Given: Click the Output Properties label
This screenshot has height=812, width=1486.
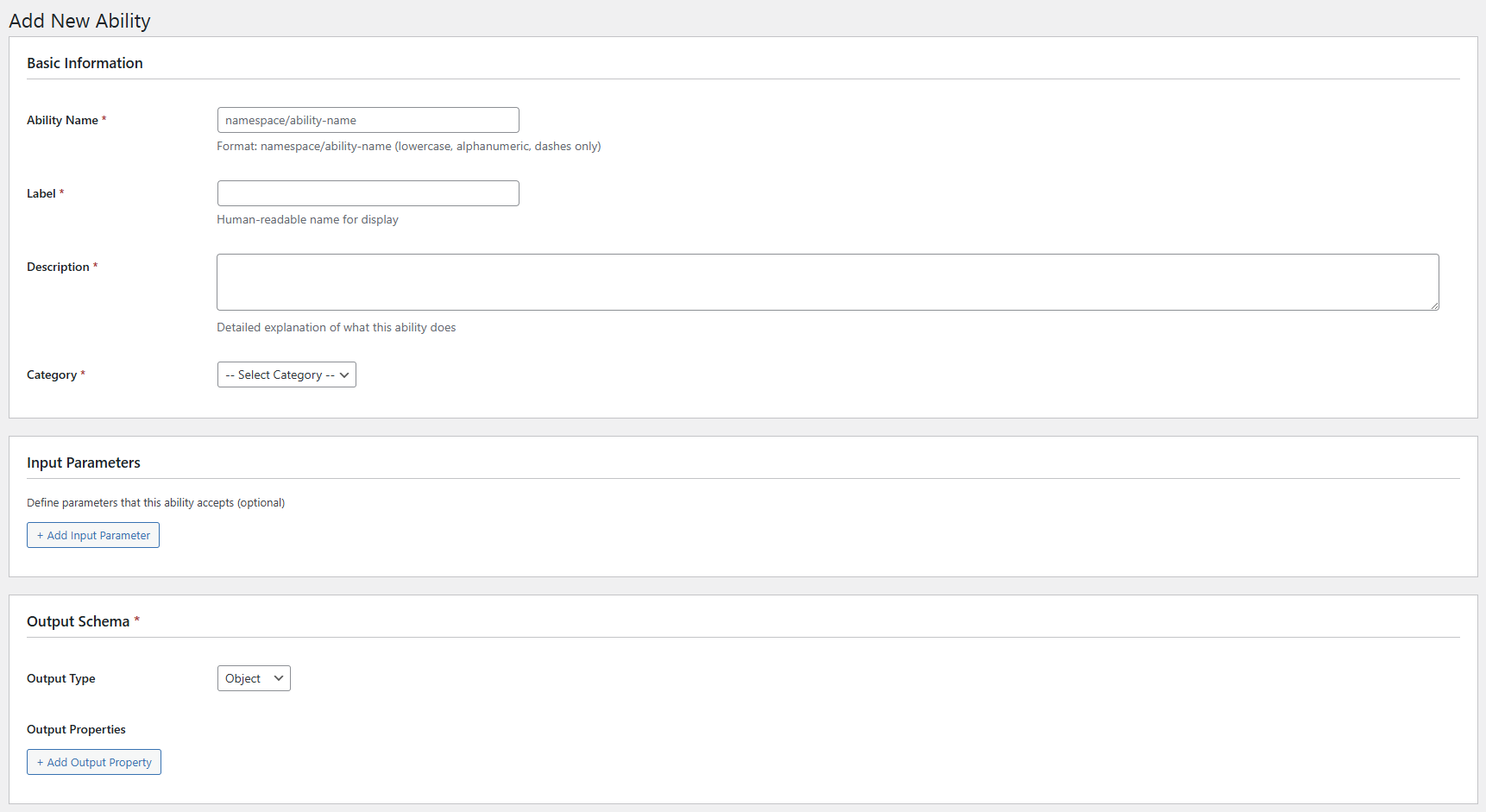Looking at the screenshot, I should pos(76,729).
